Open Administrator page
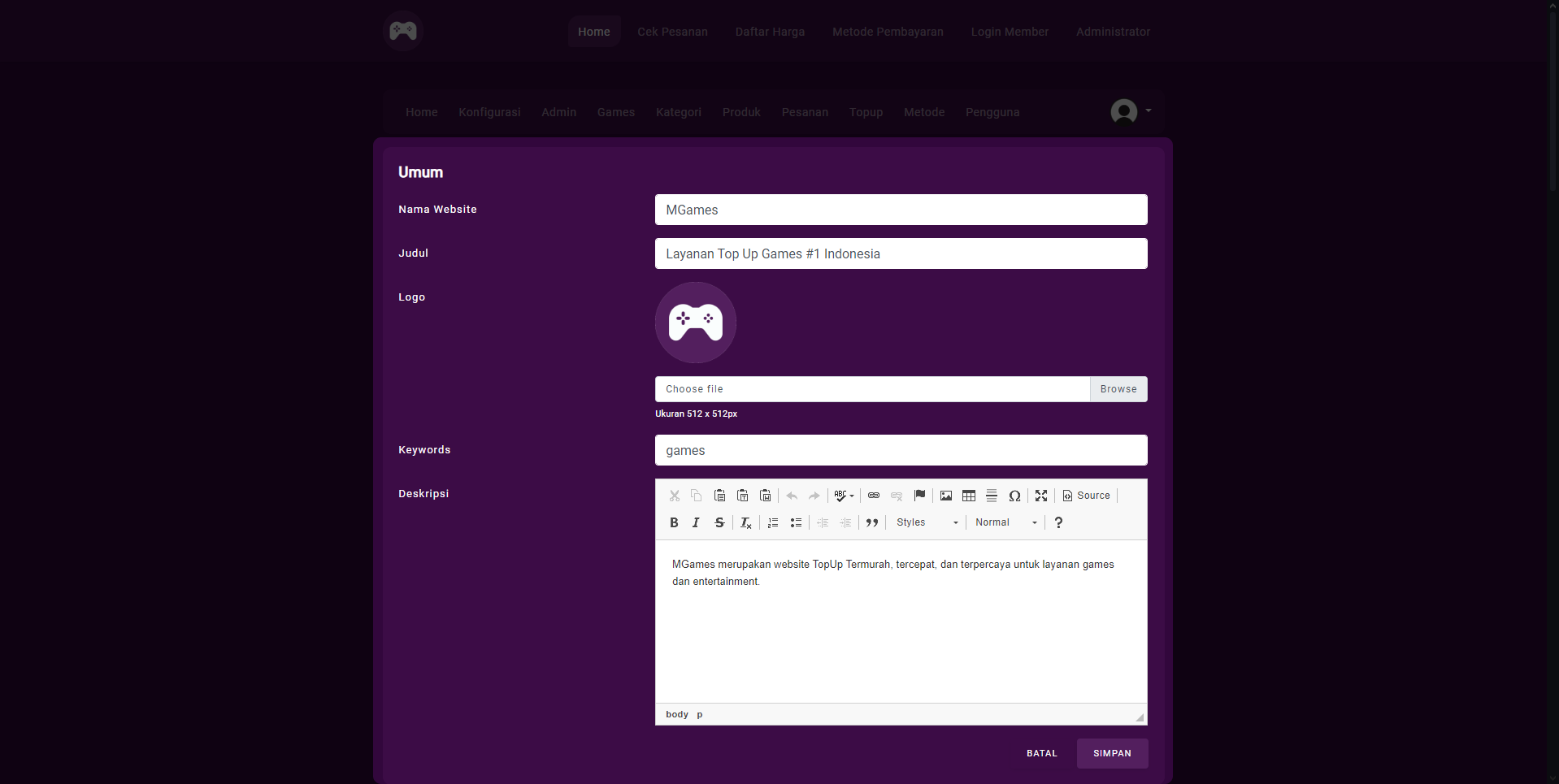Screen dimensions: 1559x784 point(1113,32)
